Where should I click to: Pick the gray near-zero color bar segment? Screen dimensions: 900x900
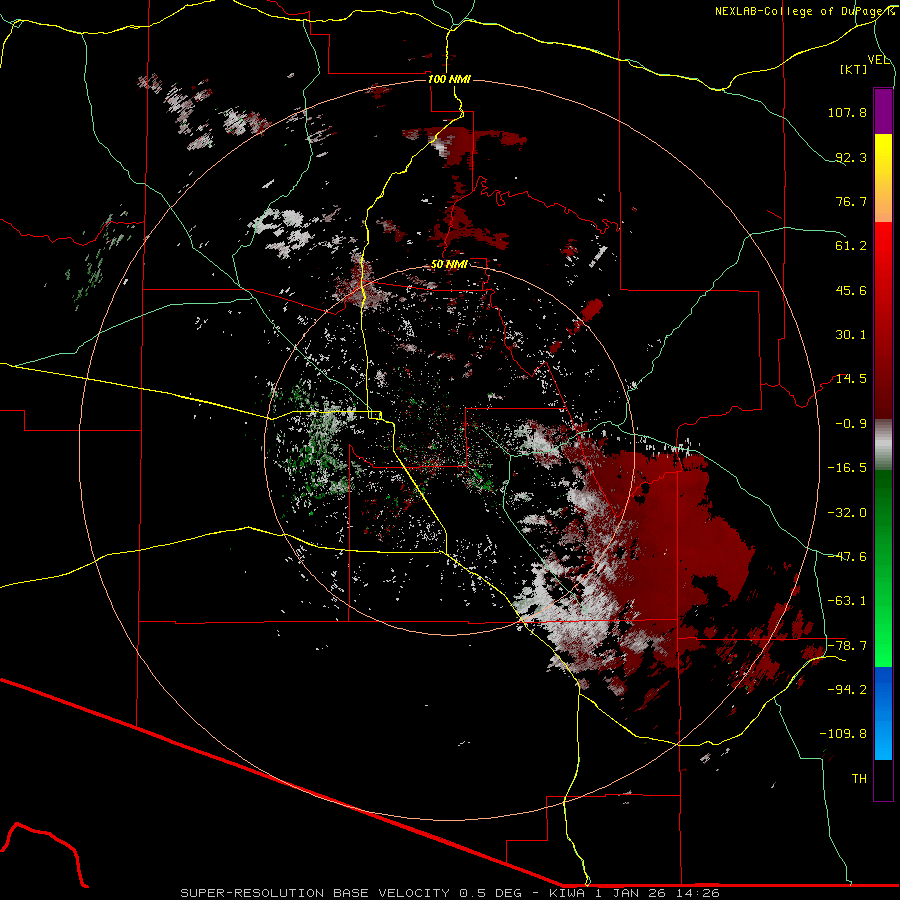tap(883, 445)
